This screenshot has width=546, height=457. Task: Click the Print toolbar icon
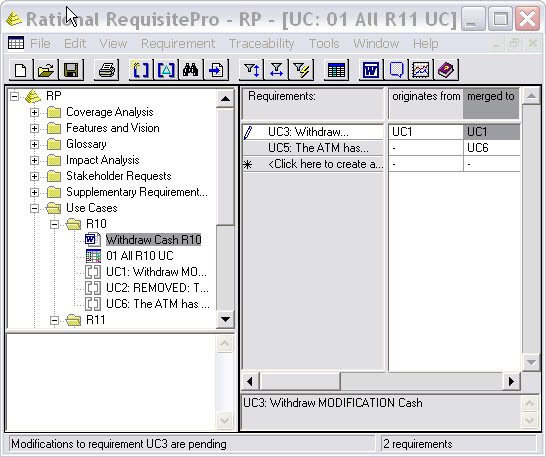[107, 70]
